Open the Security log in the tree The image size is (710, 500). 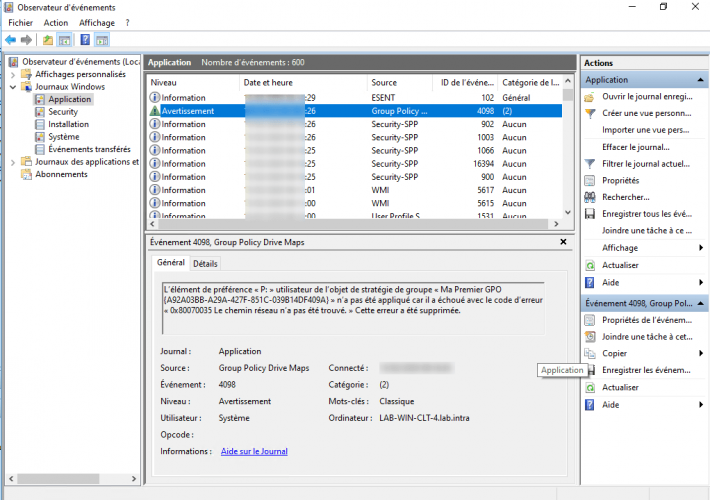62,112
